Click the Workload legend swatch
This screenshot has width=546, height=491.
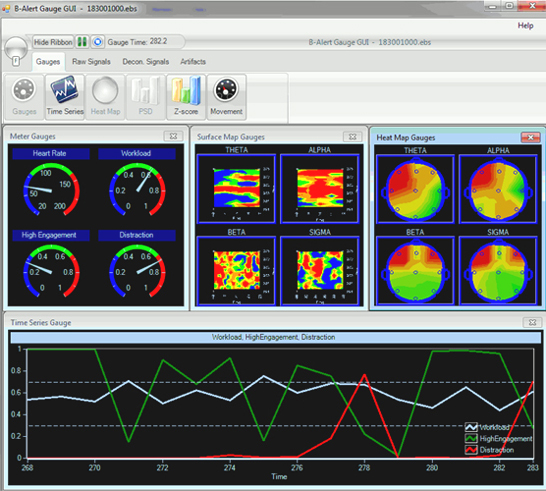tap(471, 427)
